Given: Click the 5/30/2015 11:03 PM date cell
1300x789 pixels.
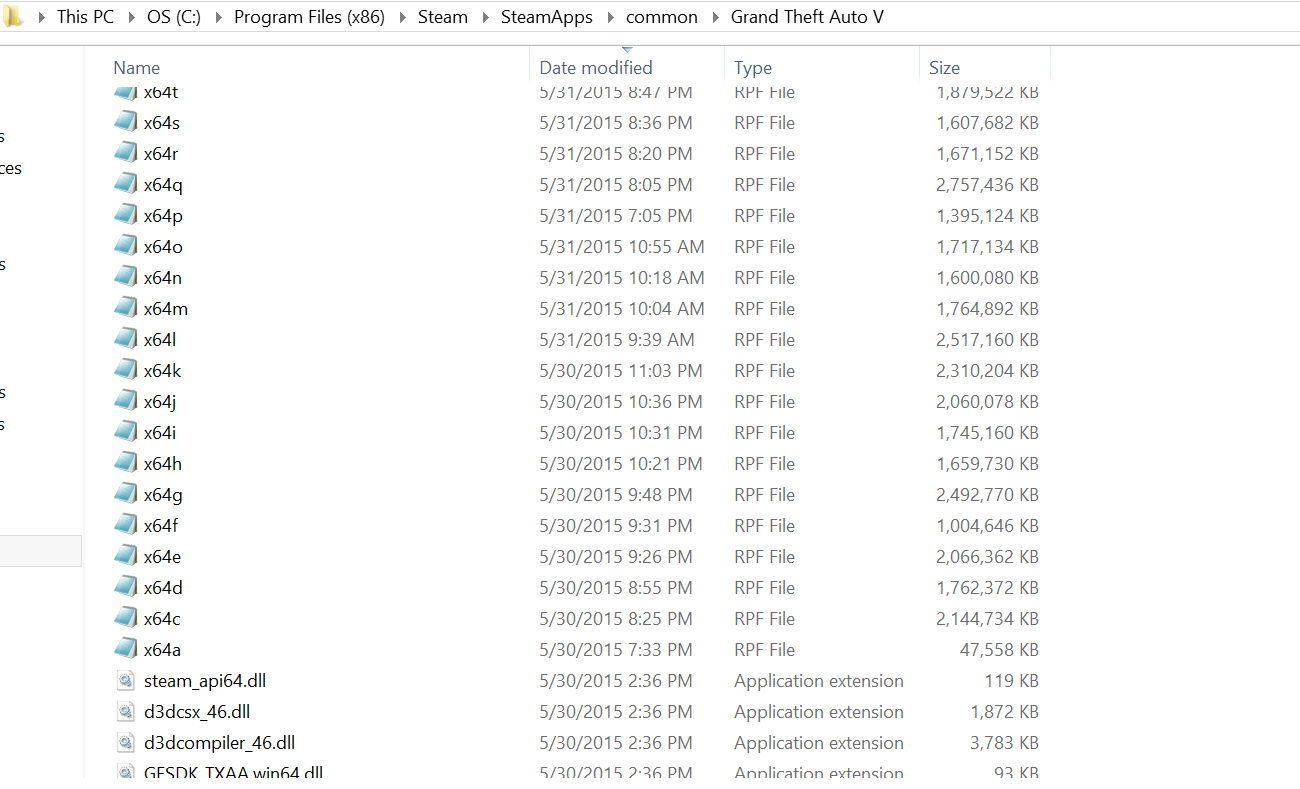Looking at the screenshot, I should (621, 371).
